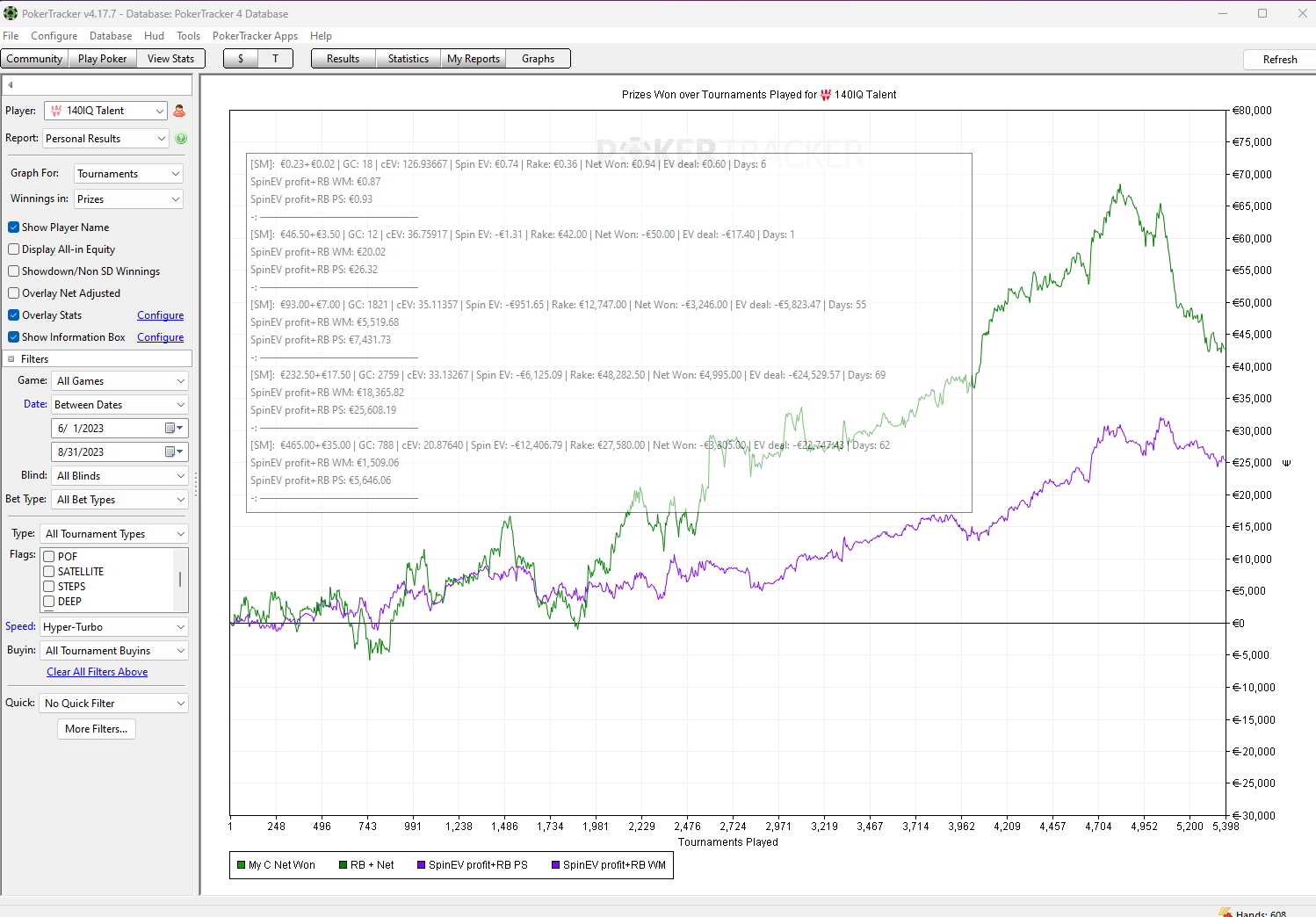Open the PokerTracker Apps menu
1316x917 pixels.
coord(255,36)
